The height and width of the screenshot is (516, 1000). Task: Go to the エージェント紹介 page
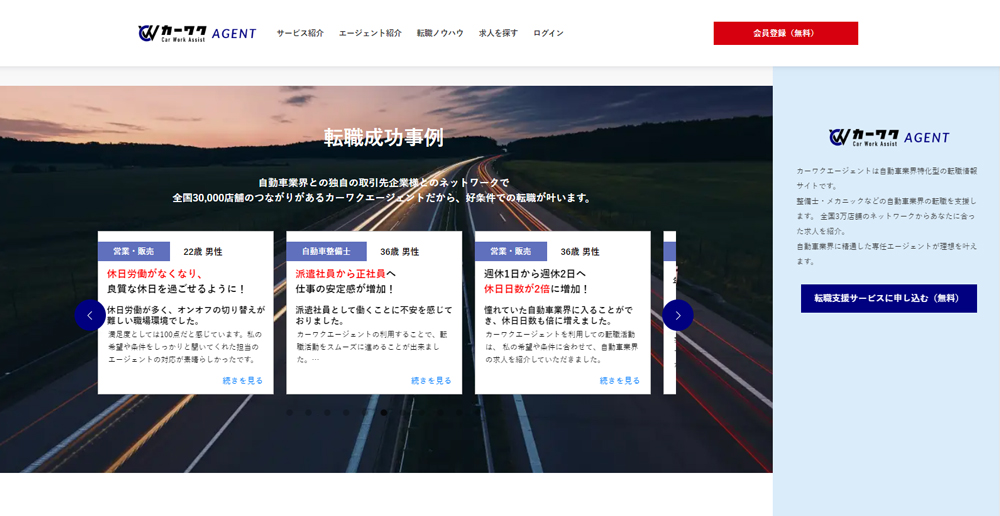tap(370, 33)
